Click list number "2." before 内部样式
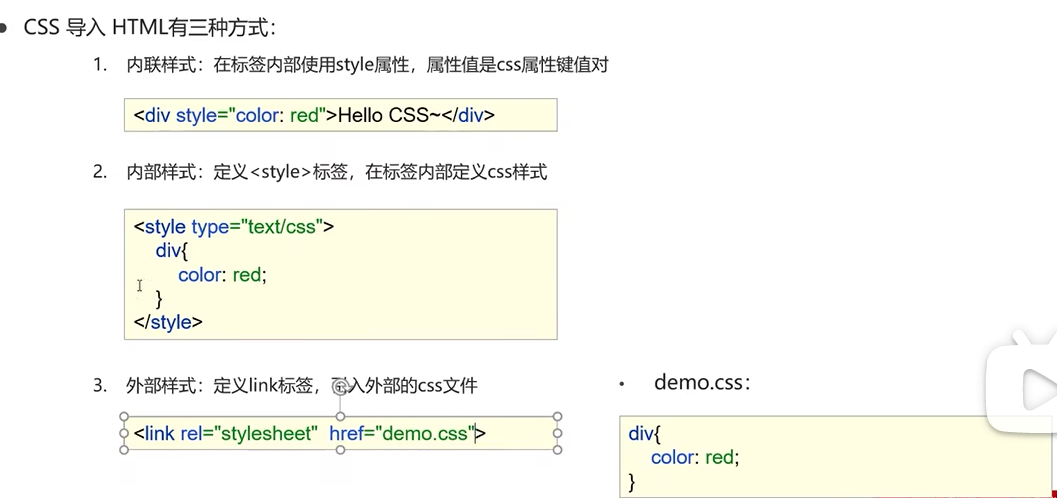Screen dimensions: 1057x498 (x=100, y=172)
